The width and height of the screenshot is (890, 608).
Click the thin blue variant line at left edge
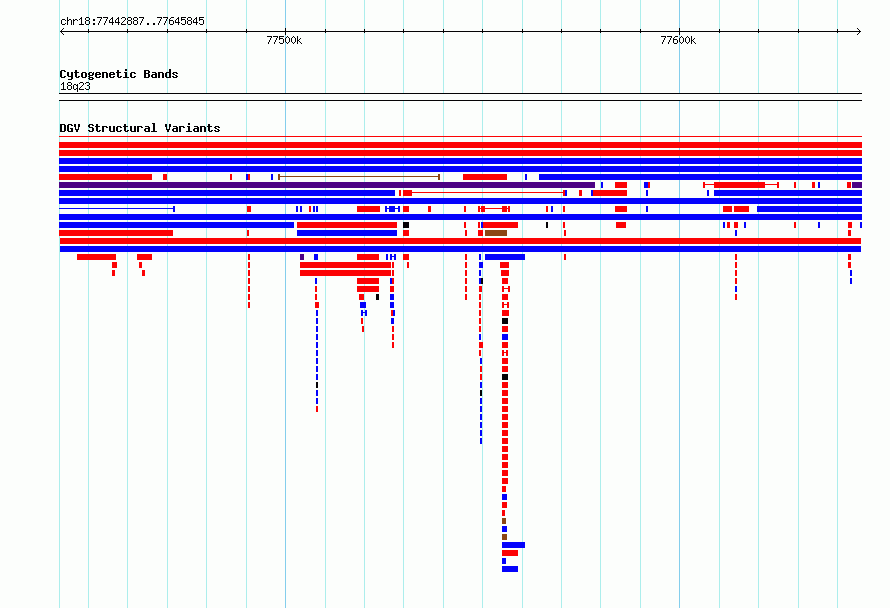tap(117, 209)
